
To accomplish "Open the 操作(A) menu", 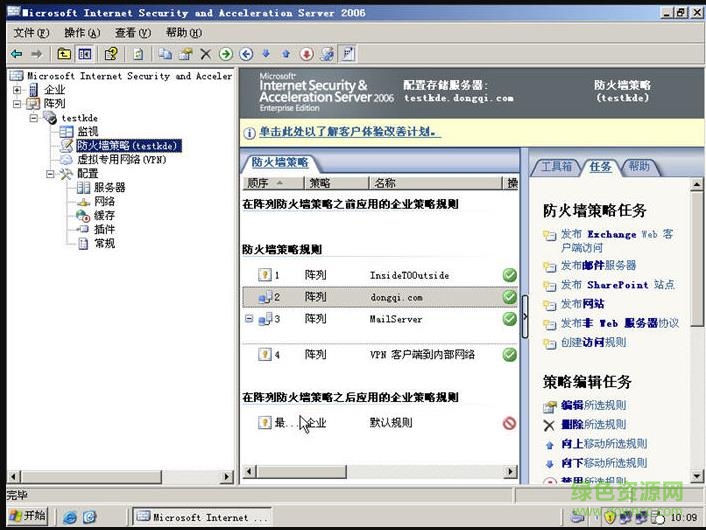I will pos(81,33).
